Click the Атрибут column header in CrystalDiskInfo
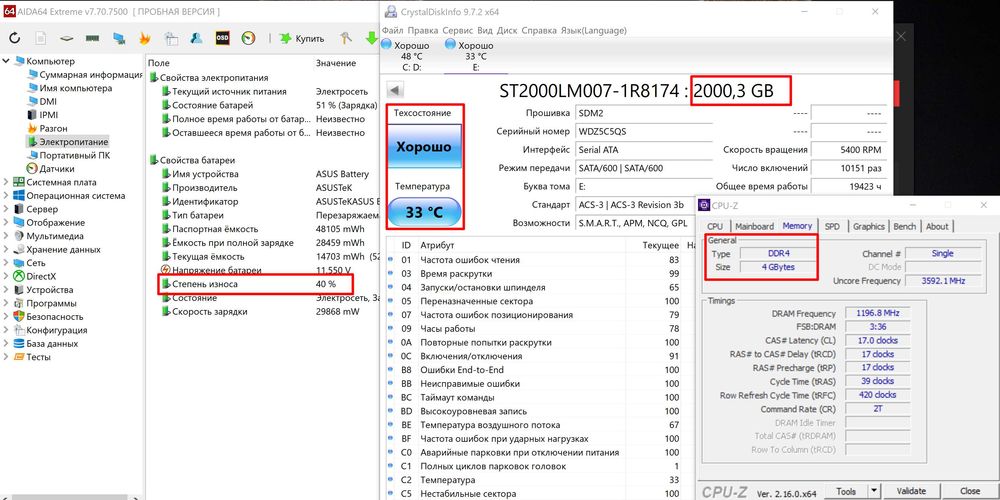The height and width of the screenshot is (500, 1000). 436,246
